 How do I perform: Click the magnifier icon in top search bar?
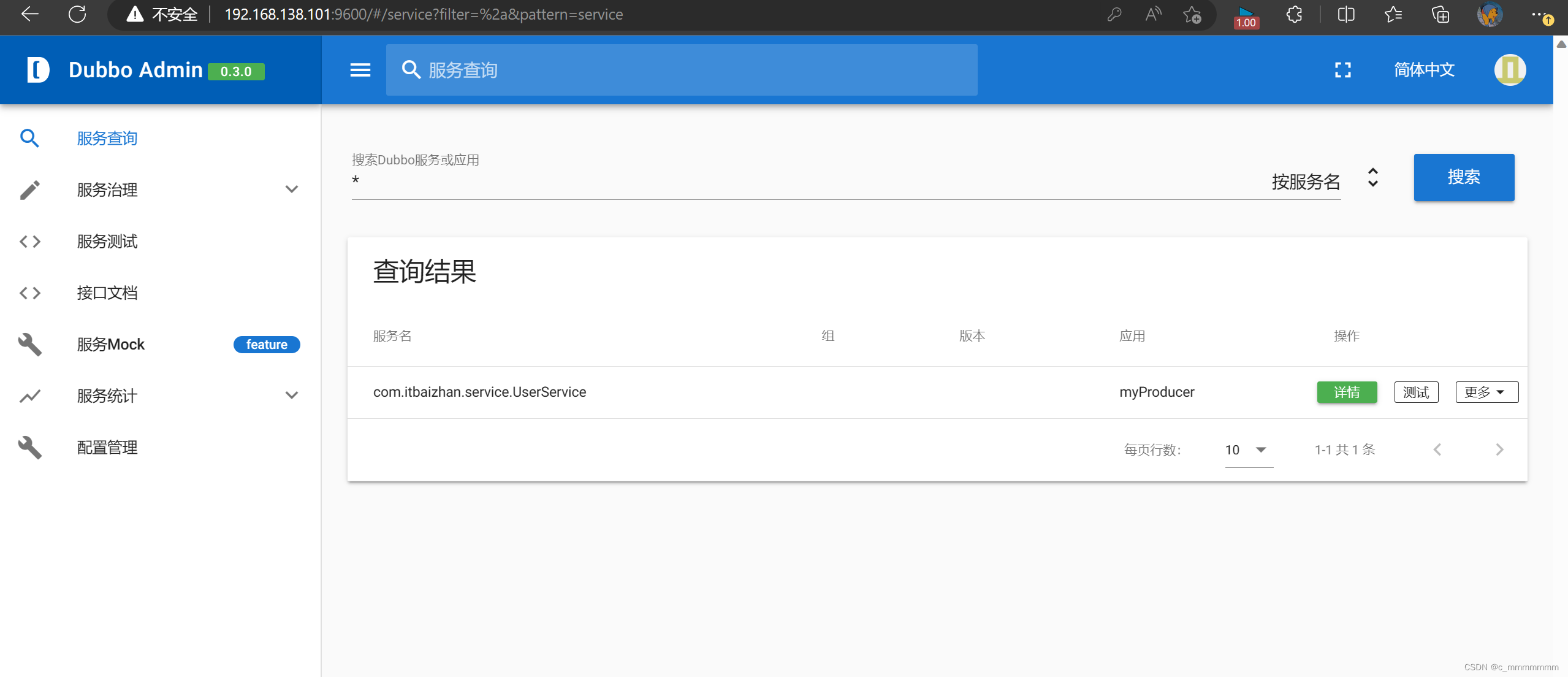click(411, 70)
